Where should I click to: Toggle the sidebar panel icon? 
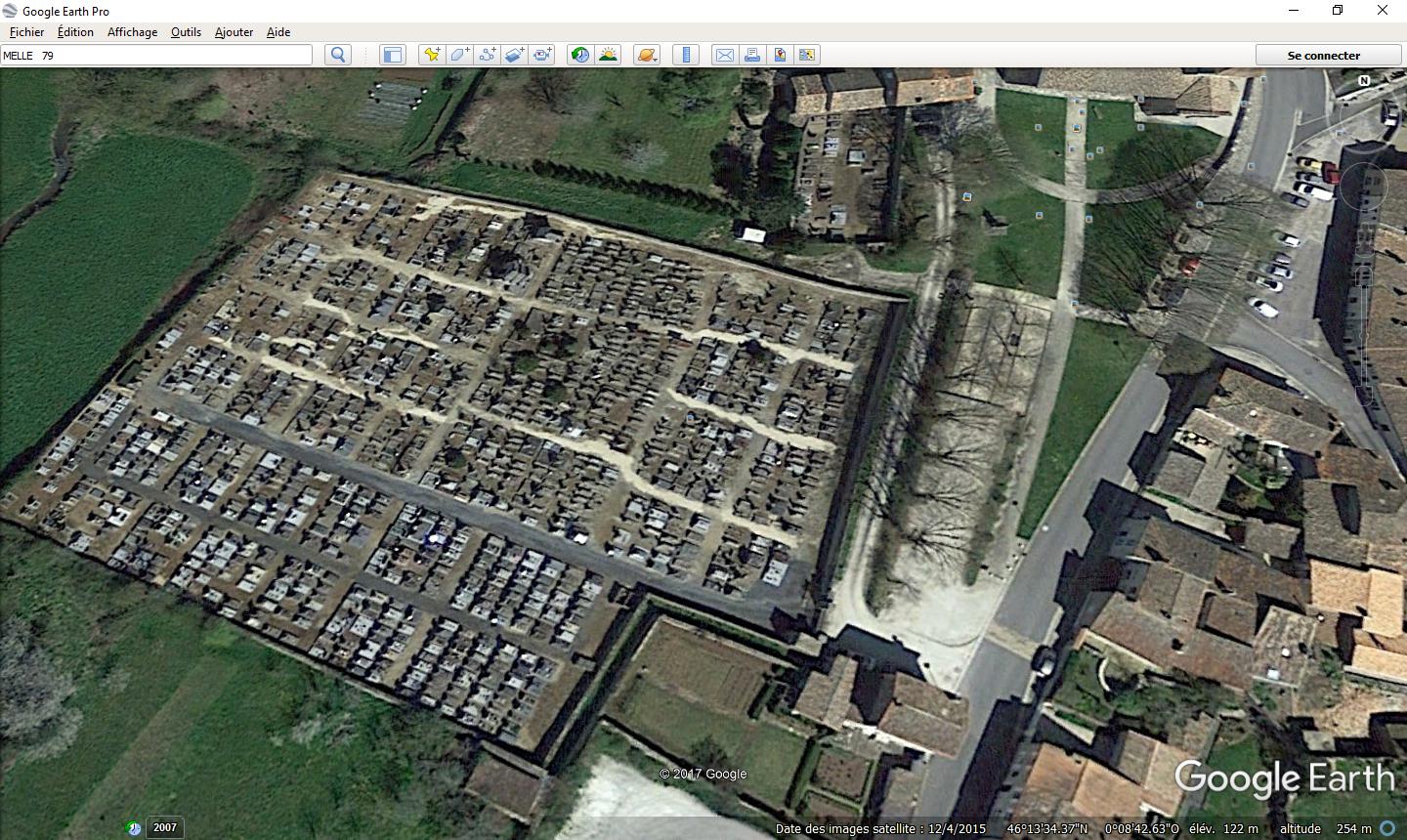click(392, 55)
